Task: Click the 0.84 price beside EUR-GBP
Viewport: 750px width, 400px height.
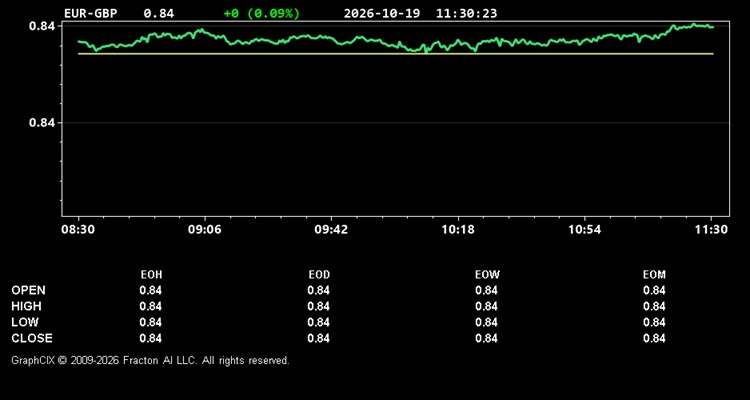Action: tap(159, 13)
